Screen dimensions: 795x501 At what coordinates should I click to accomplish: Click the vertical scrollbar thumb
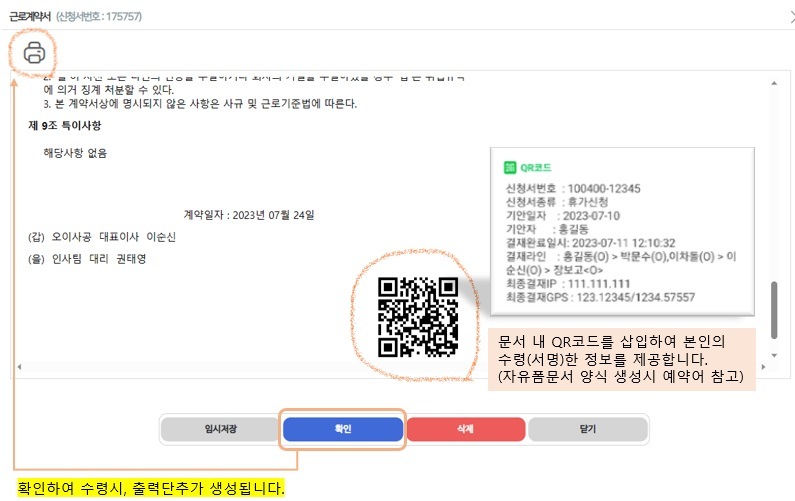pos(774,309)
